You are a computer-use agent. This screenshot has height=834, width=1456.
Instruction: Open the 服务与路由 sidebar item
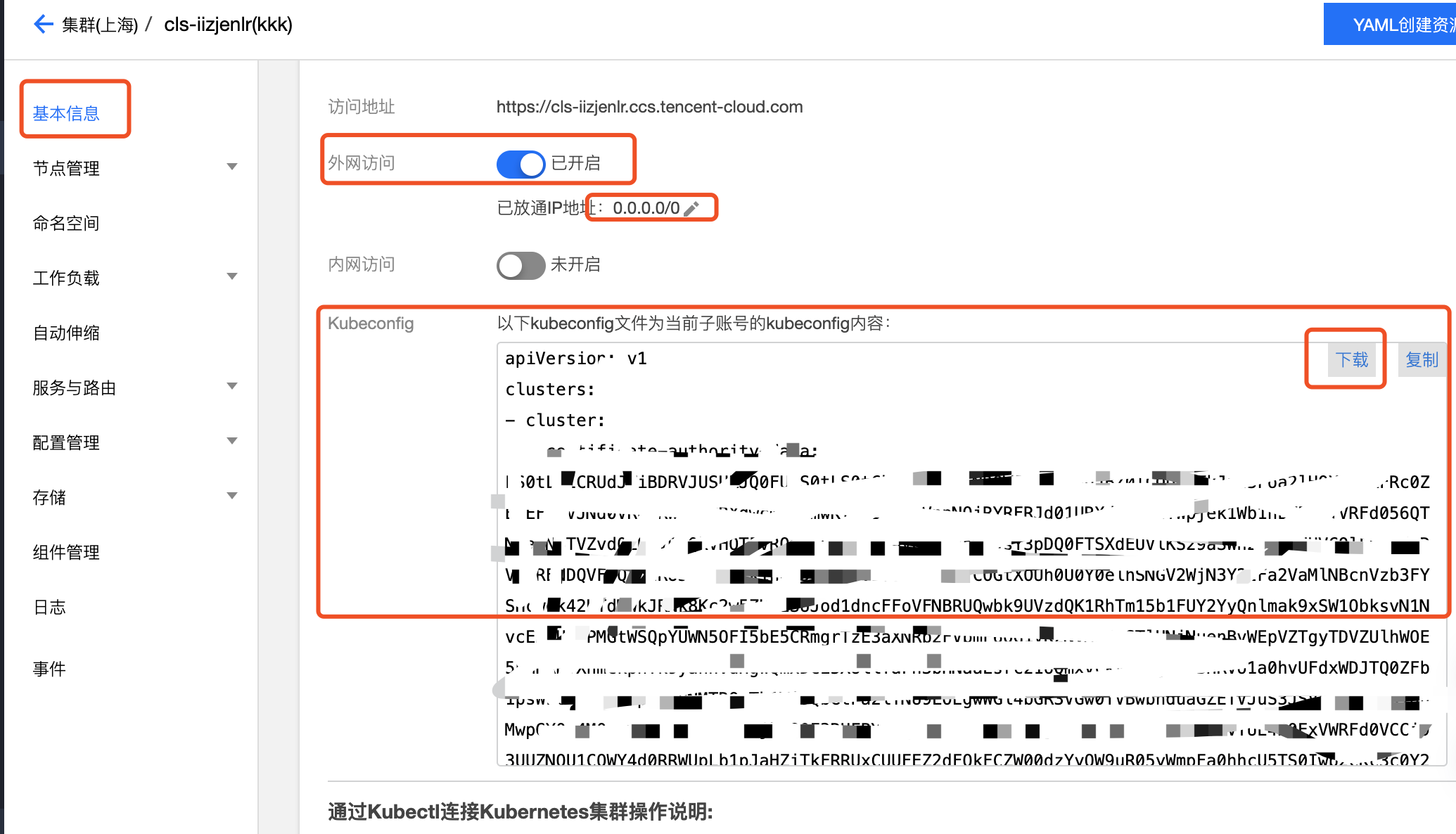pyautogui.click(x=75, y=387)
